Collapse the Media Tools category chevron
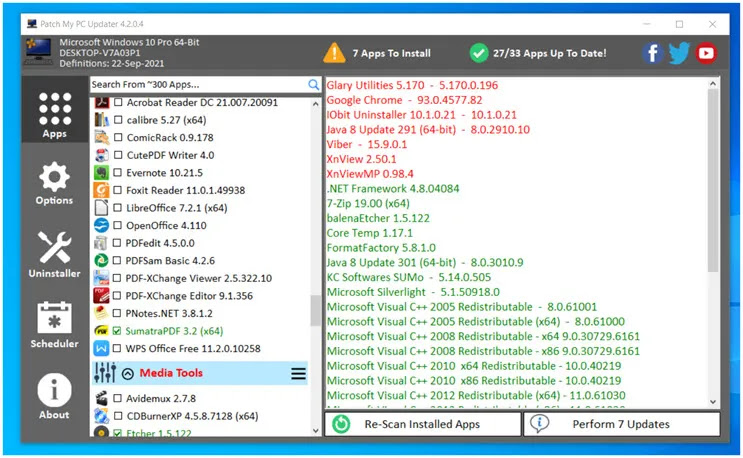 (x=127, y=374)
